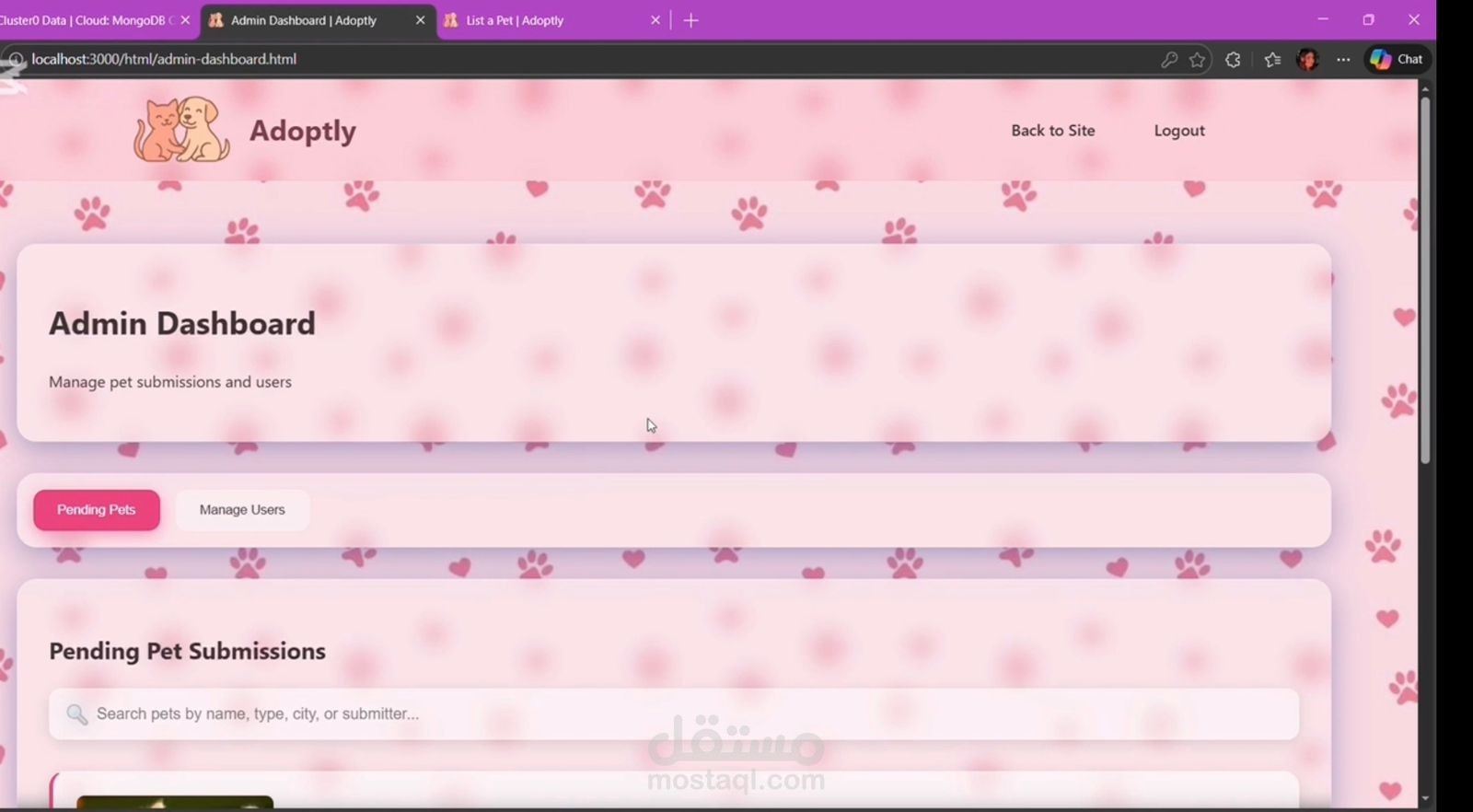Minimize the browser window
The height and width of the screenshot is (812, 1473).
(x=1323, y=19)
